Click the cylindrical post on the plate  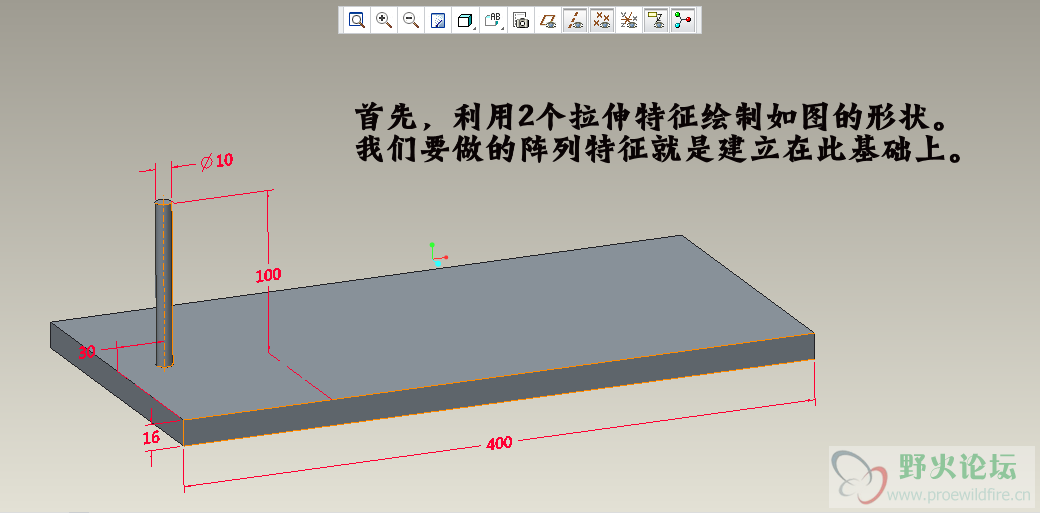click(x=164, y=283)
